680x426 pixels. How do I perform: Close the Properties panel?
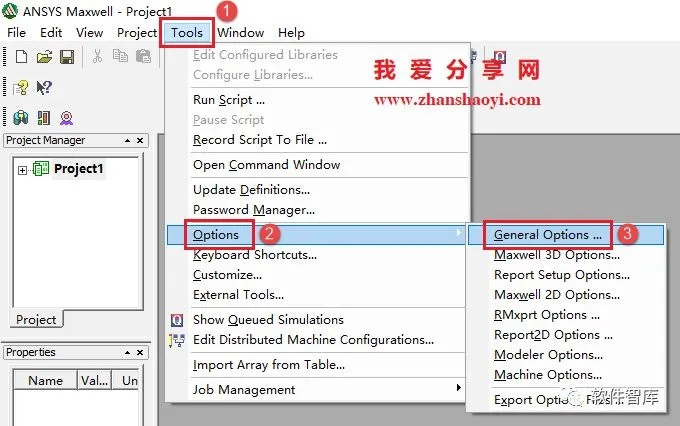click(x=140, y=353)
